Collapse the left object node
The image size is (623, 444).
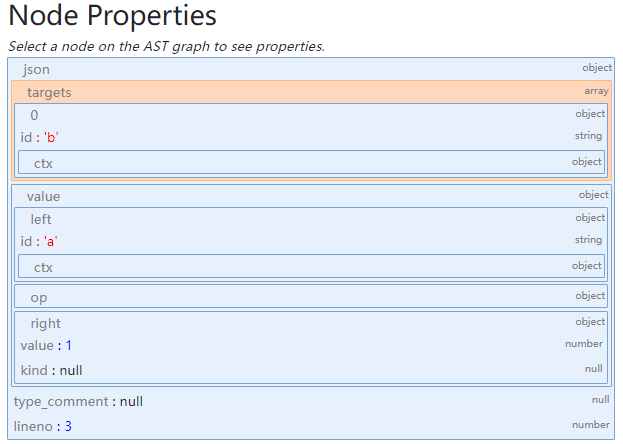41,219
